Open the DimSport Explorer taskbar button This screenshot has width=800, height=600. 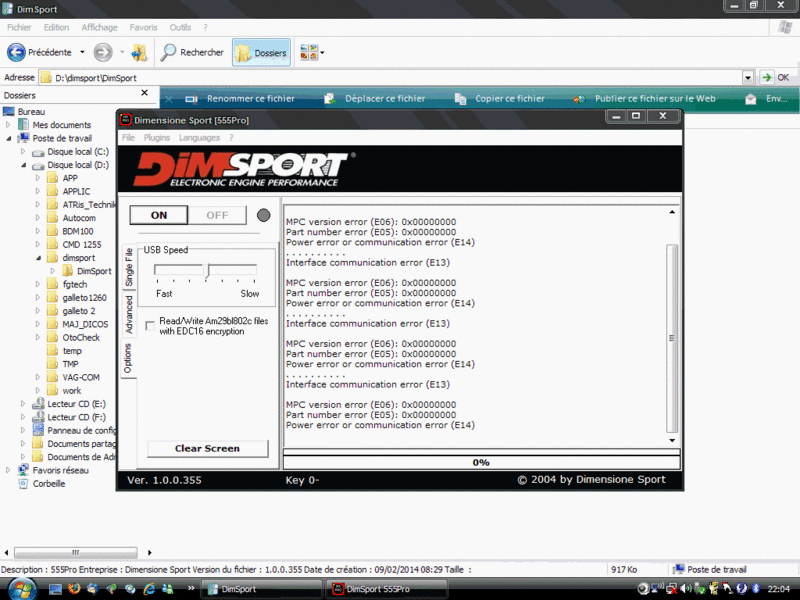coord(262,589)
